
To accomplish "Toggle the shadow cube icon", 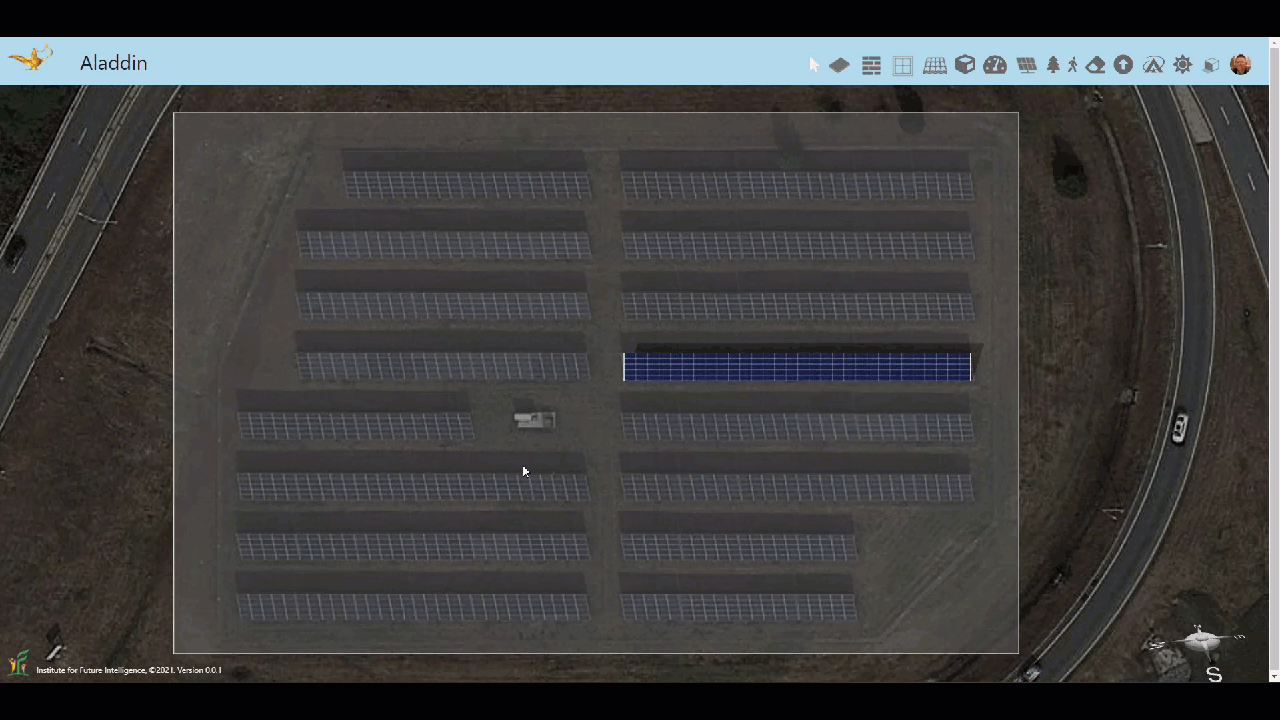I will click(1211, 65).
